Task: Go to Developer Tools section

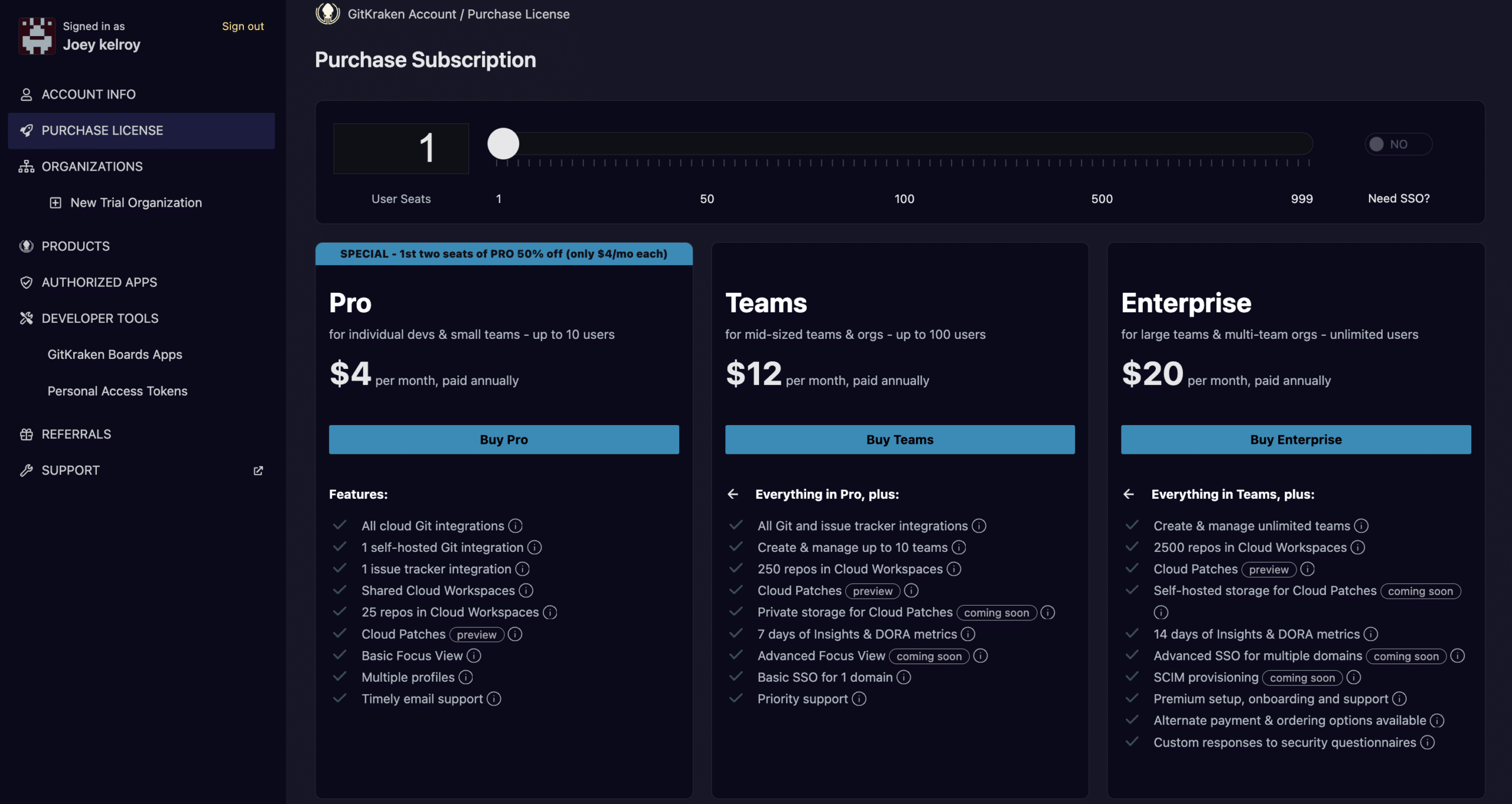Action: coord(100,318)
